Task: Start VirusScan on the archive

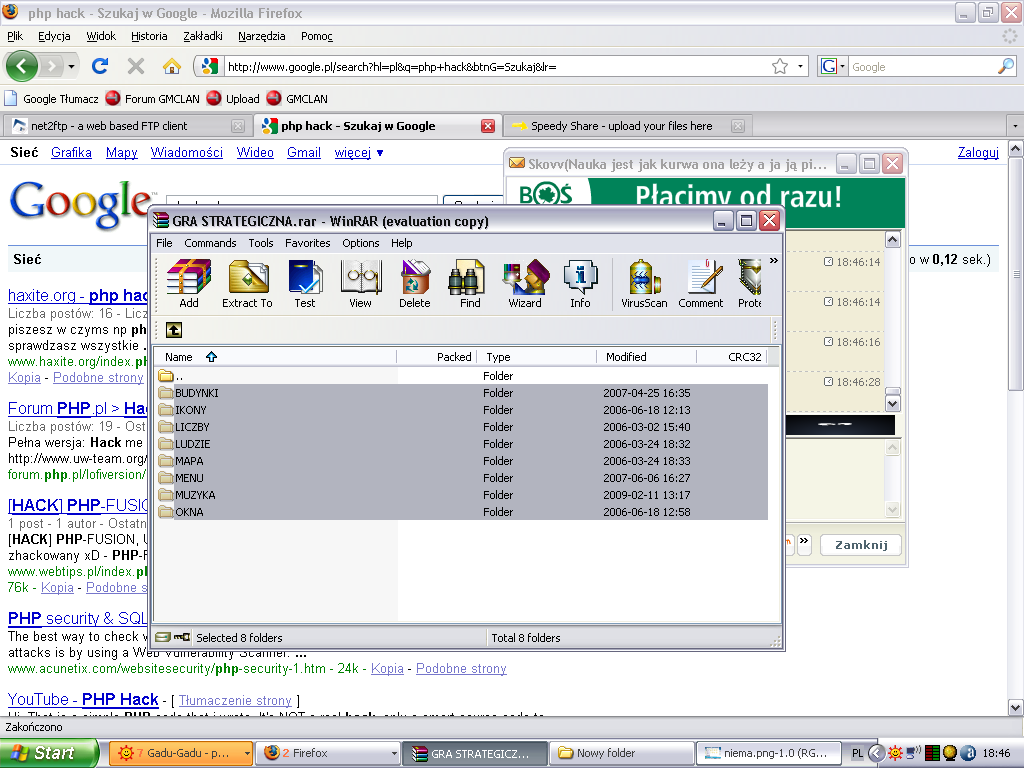Action: 644,282
